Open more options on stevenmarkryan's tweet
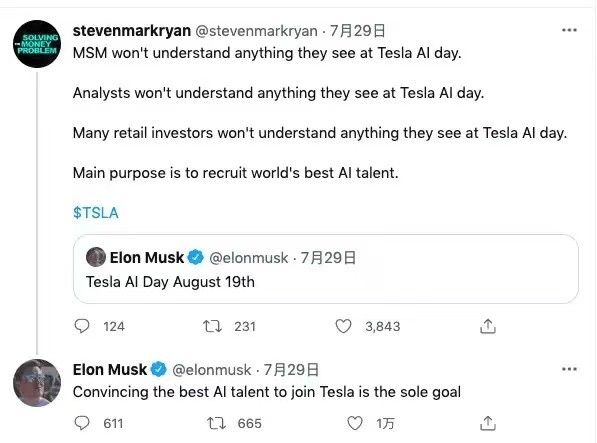This screenshot has height=443, width=597. click(569, 30)
